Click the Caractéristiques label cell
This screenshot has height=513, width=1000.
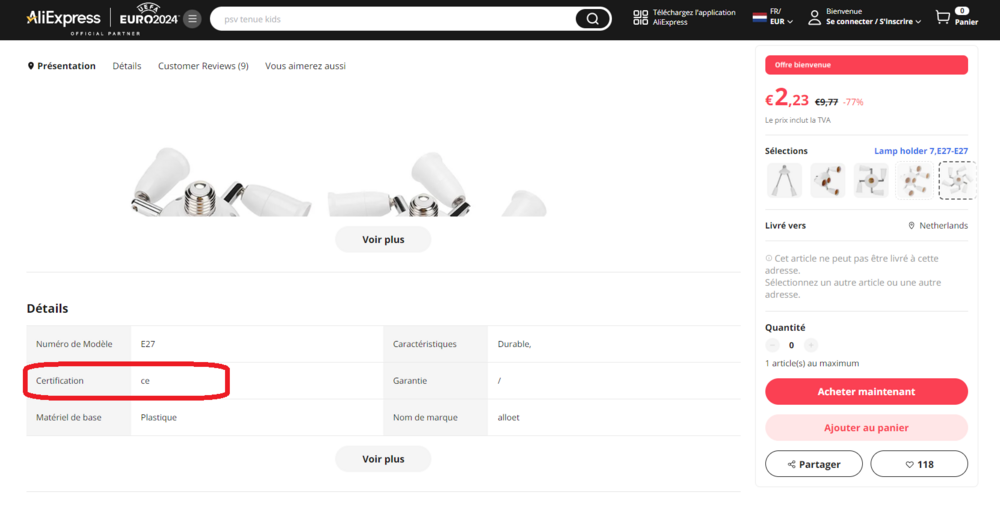[436, 344]
